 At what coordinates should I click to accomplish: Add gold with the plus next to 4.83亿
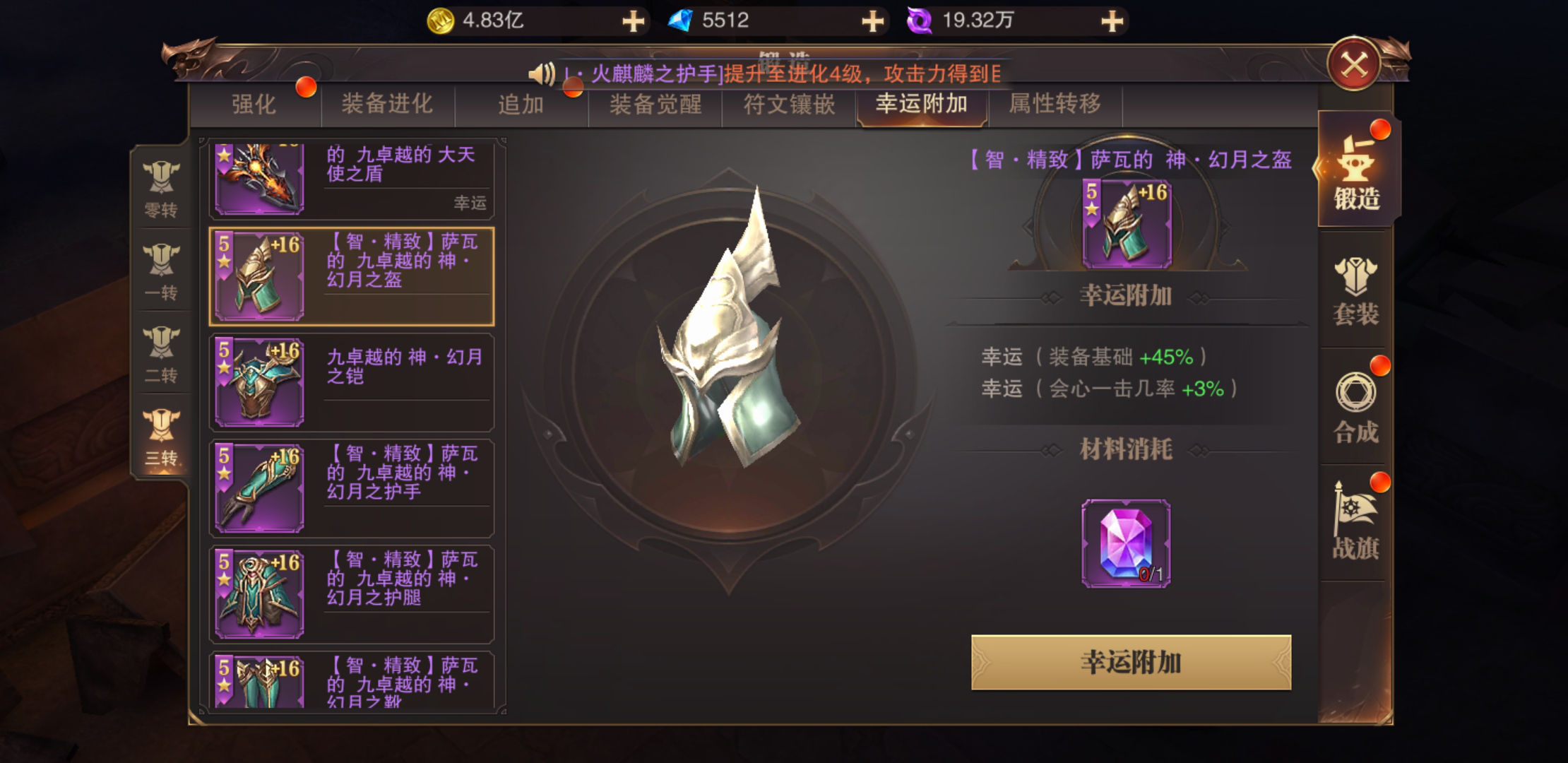pos(633,21)
